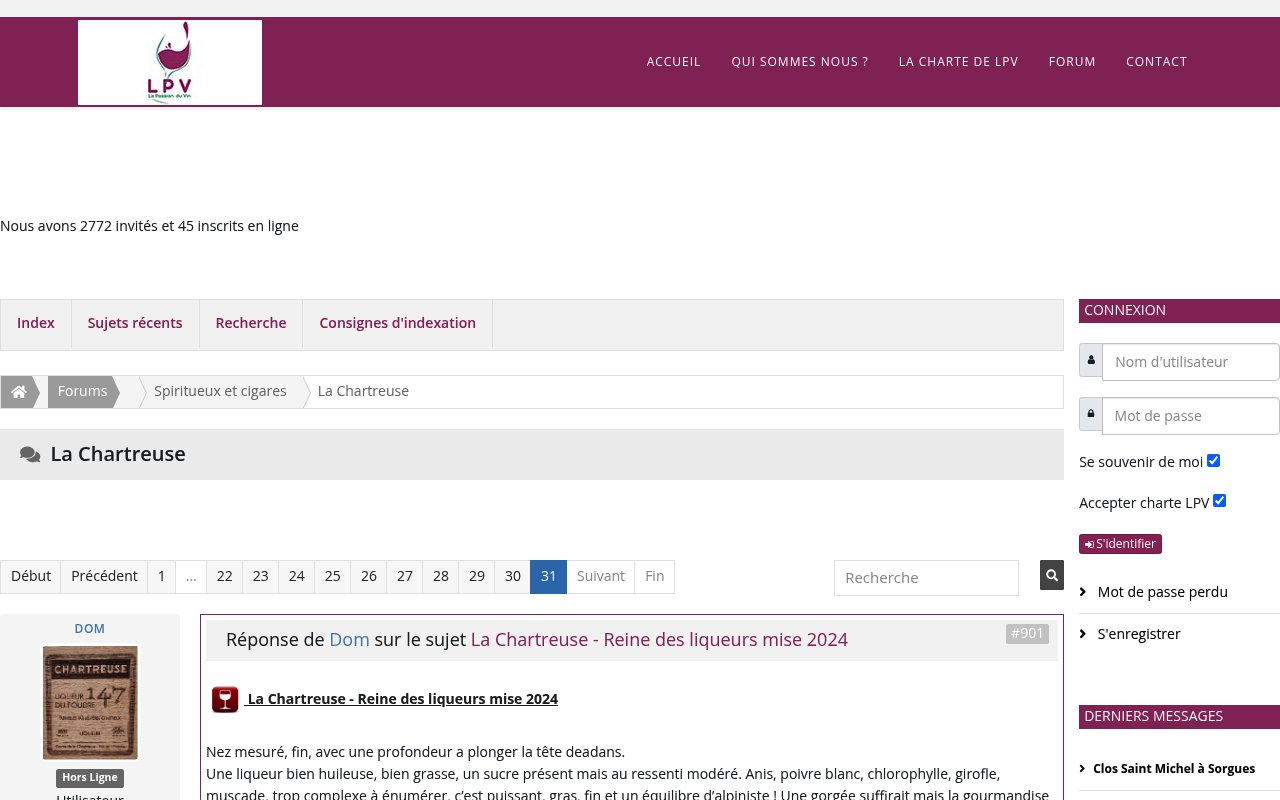Select current page 31
This screenshot has height=800, width=1280.
pos(549,576)
